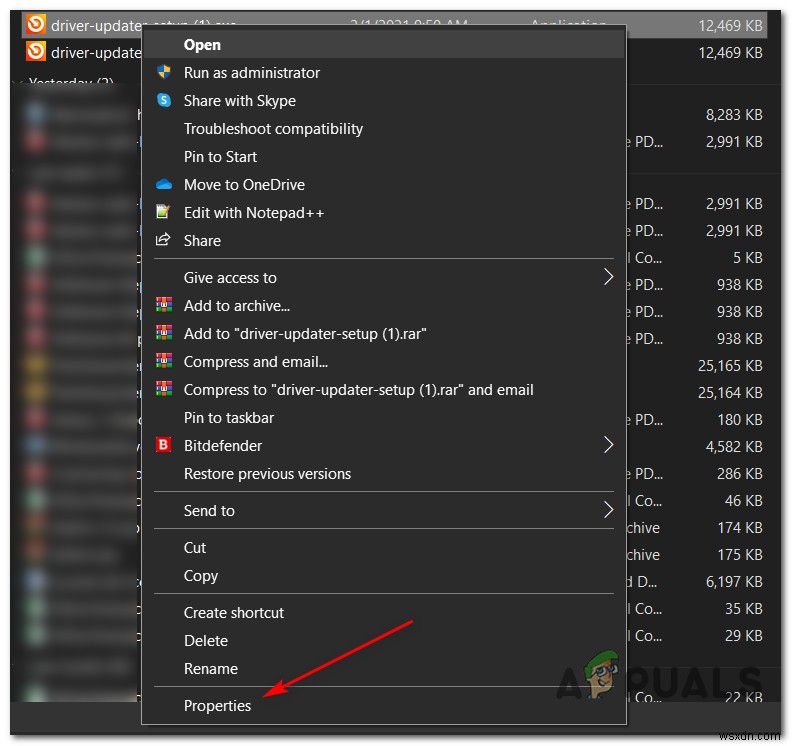
Task: Click the 25,165 KB size cell
Action: coord(730,365)
